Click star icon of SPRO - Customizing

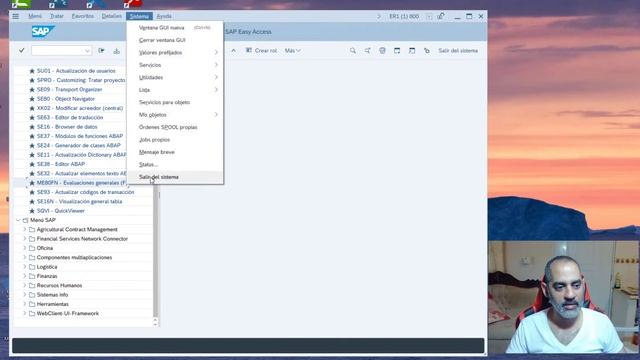[x=32, y=80]
